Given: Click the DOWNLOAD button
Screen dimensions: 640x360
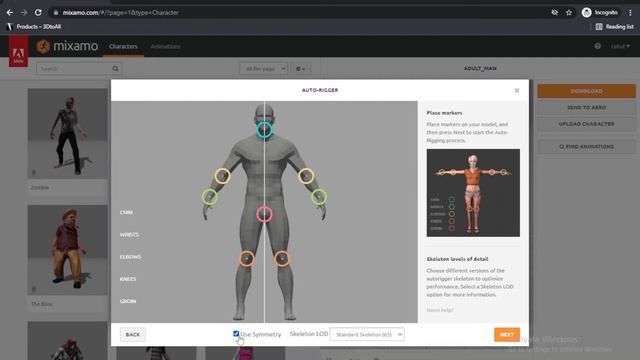Looking at the screenshot, I should click(x=586, y=91).
